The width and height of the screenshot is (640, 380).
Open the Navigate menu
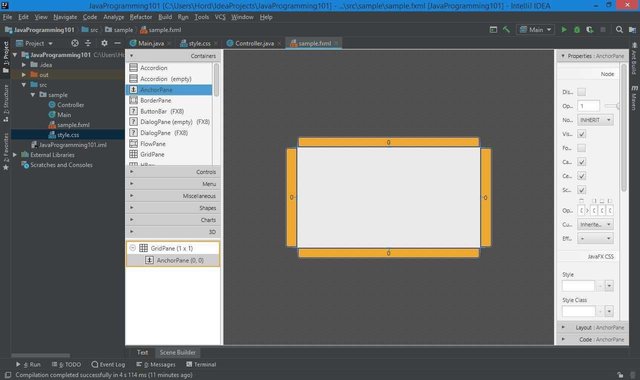tap(65, 17)
